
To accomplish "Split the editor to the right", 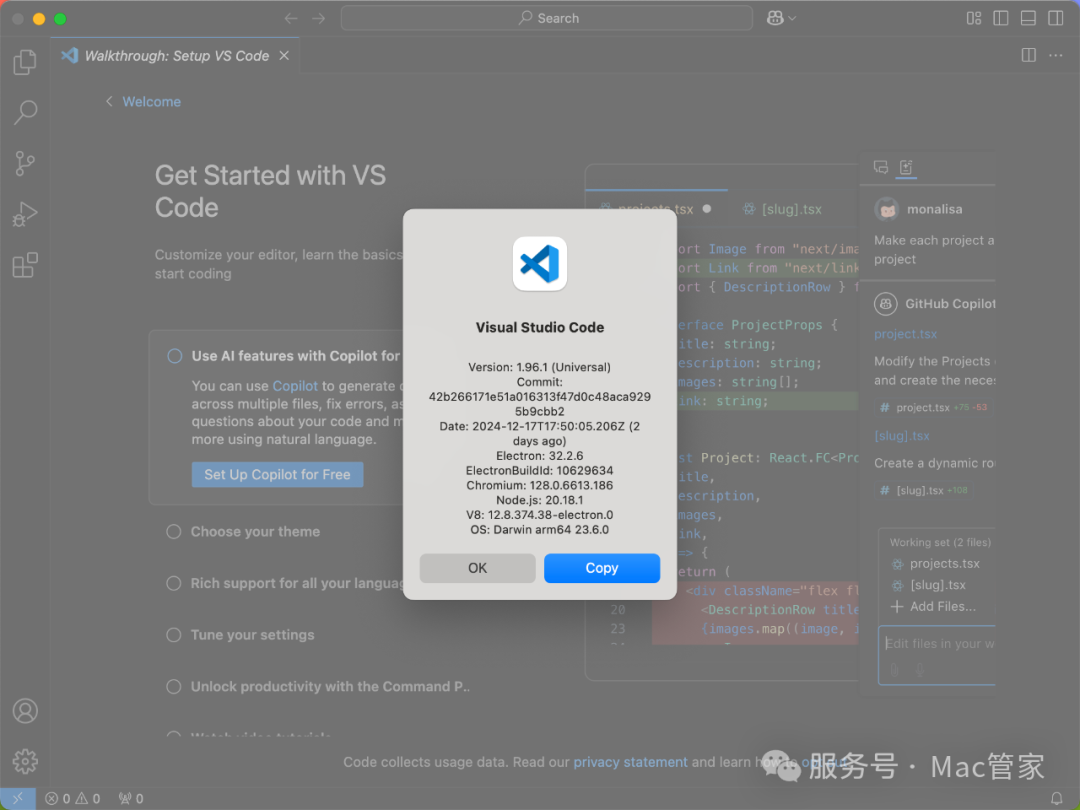I will pos(1028,55).
